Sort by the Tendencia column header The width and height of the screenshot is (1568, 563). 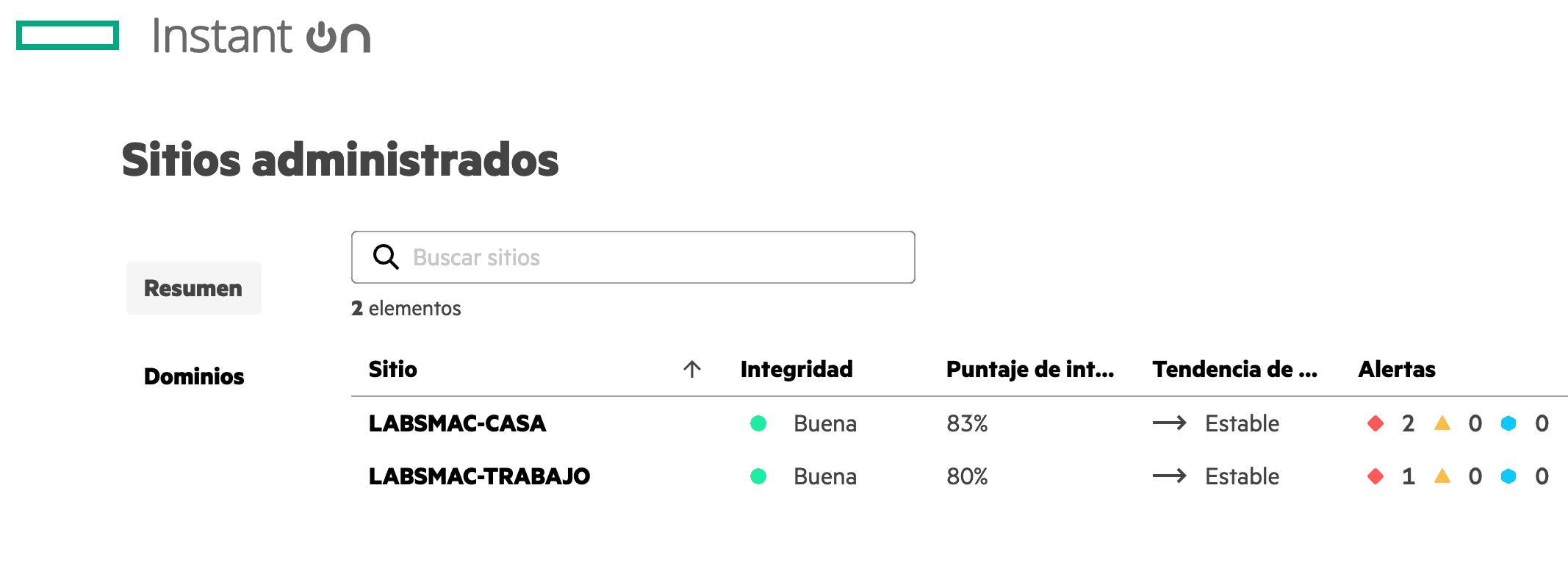click(1234, 369)
